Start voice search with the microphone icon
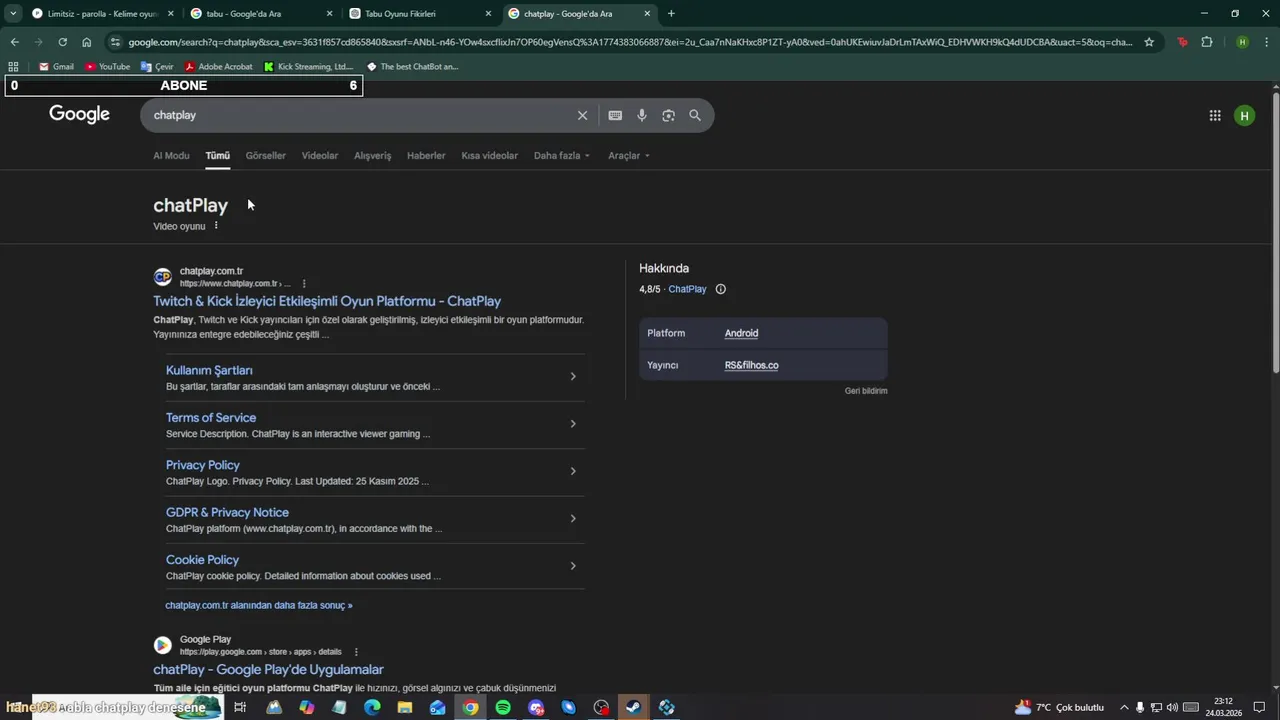Image resolution: width=1280 pixels, height=720 pixels. (x=642, y=115)
